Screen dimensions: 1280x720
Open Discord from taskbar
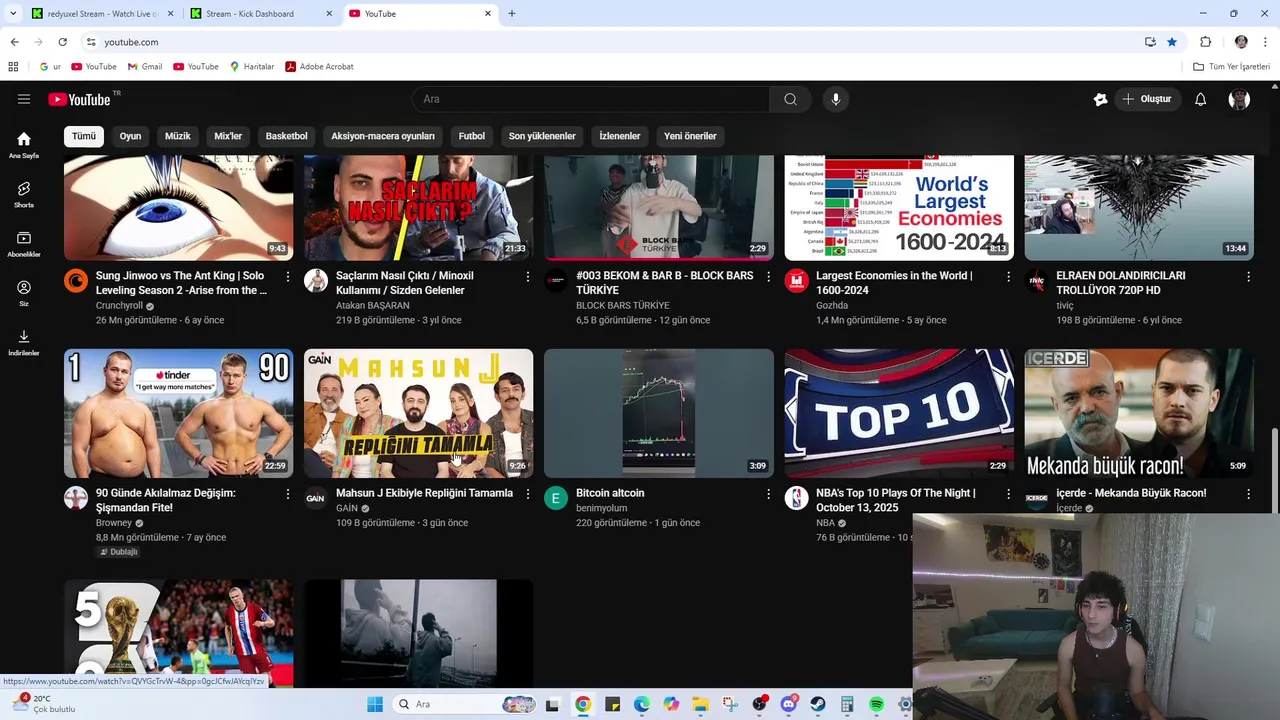click(789, 704)
